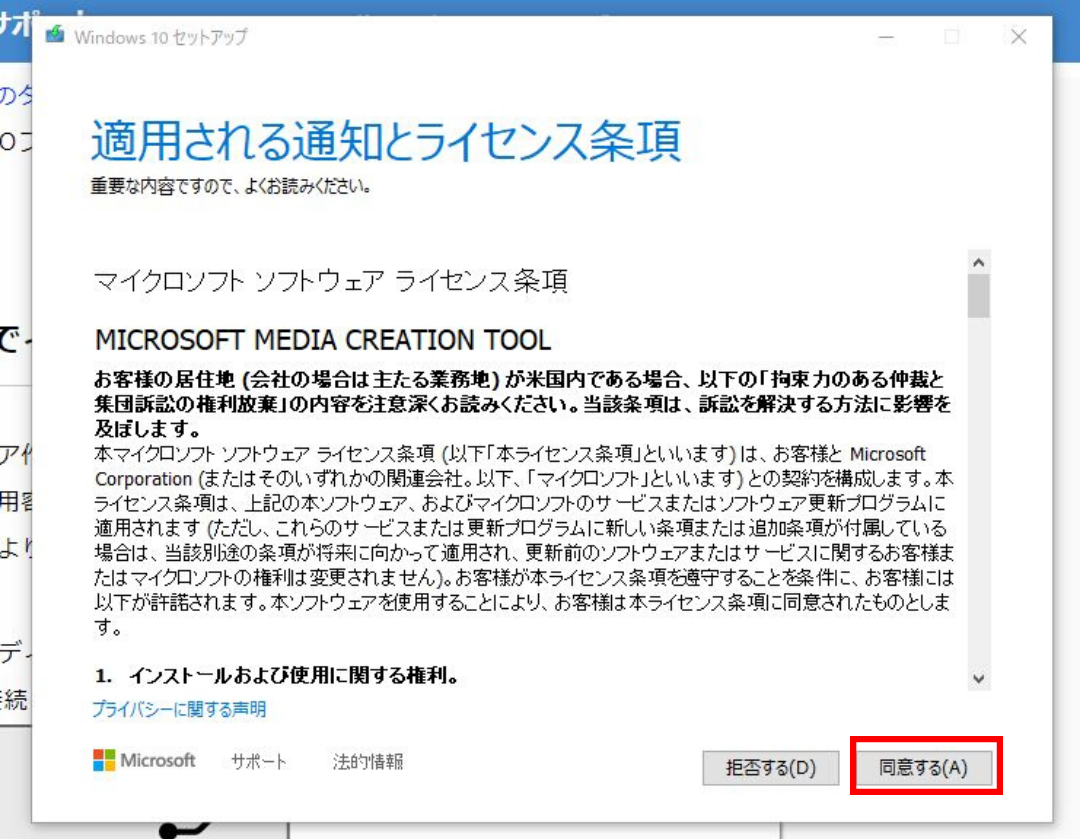
Task: Click the Microsoft logo
Action: pos(145,760)
